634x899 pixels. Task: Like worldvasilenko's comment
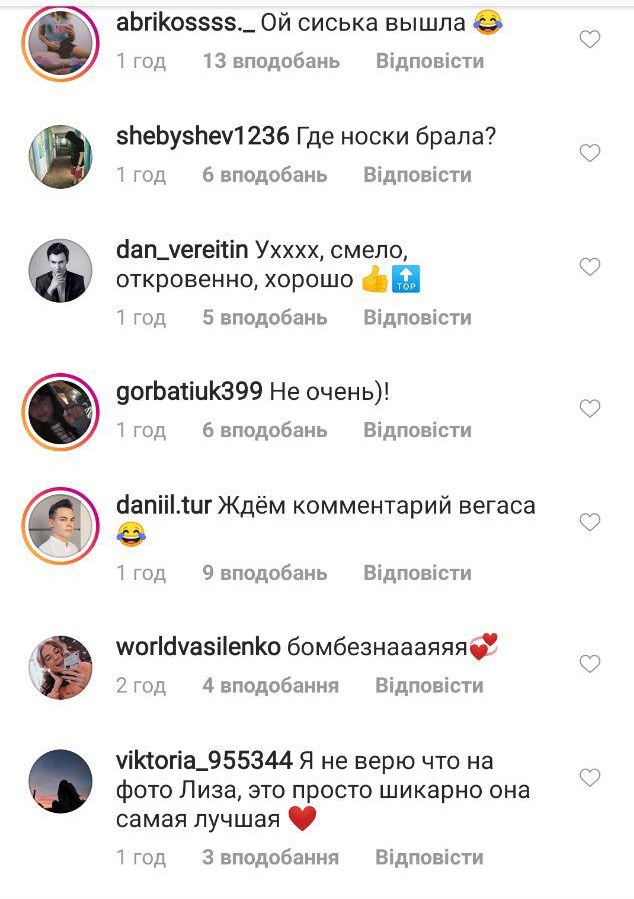tap(589, 664)
